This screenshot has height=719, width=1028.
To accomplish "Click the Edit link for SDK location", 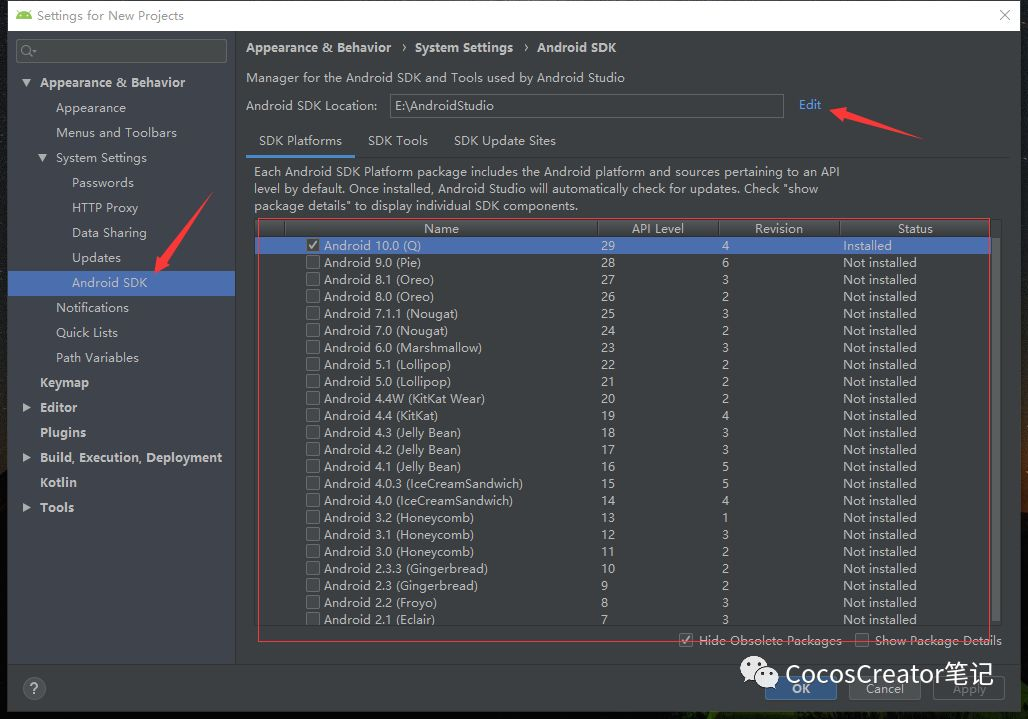I will (810, 105).
